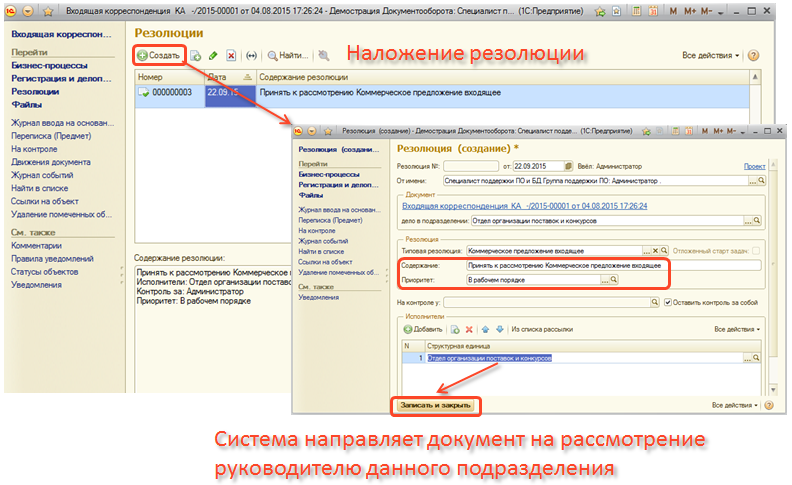This screenshot has width=792, height=485.
Task: Open Найти search in Резолюции toolbar
Action: [x=287, y=56]
